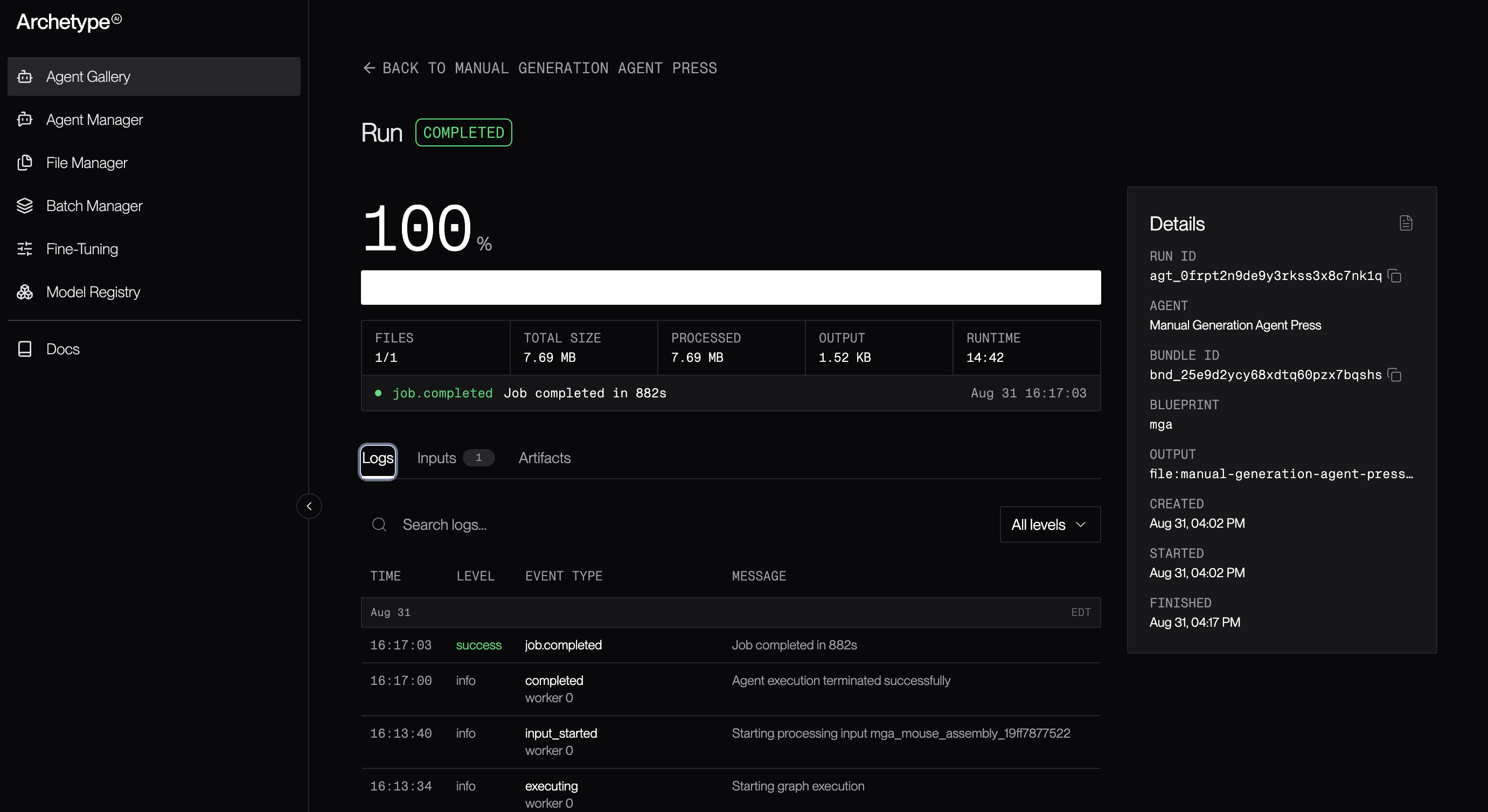Image resolution: width=1488 pixels, height=812 pixels.
Task: Click the Agent execution terminated successfully message
Action: pos(840,680)
